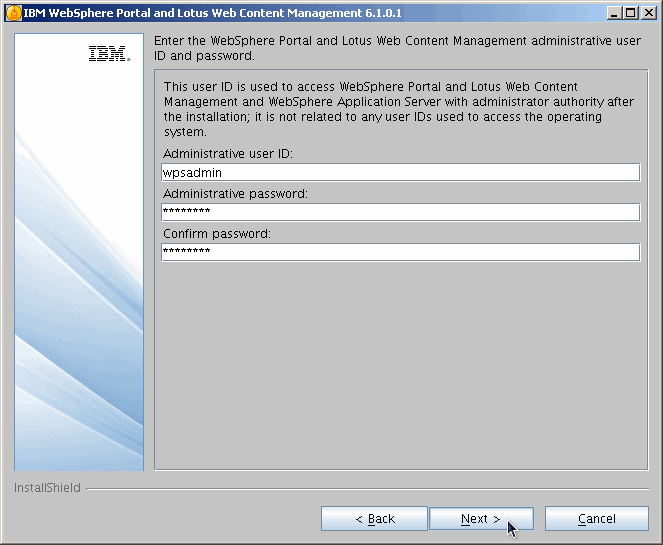Go back with the Back button
Screen dimensions: 663x545
pyautogui.click(x=374, y=519)
